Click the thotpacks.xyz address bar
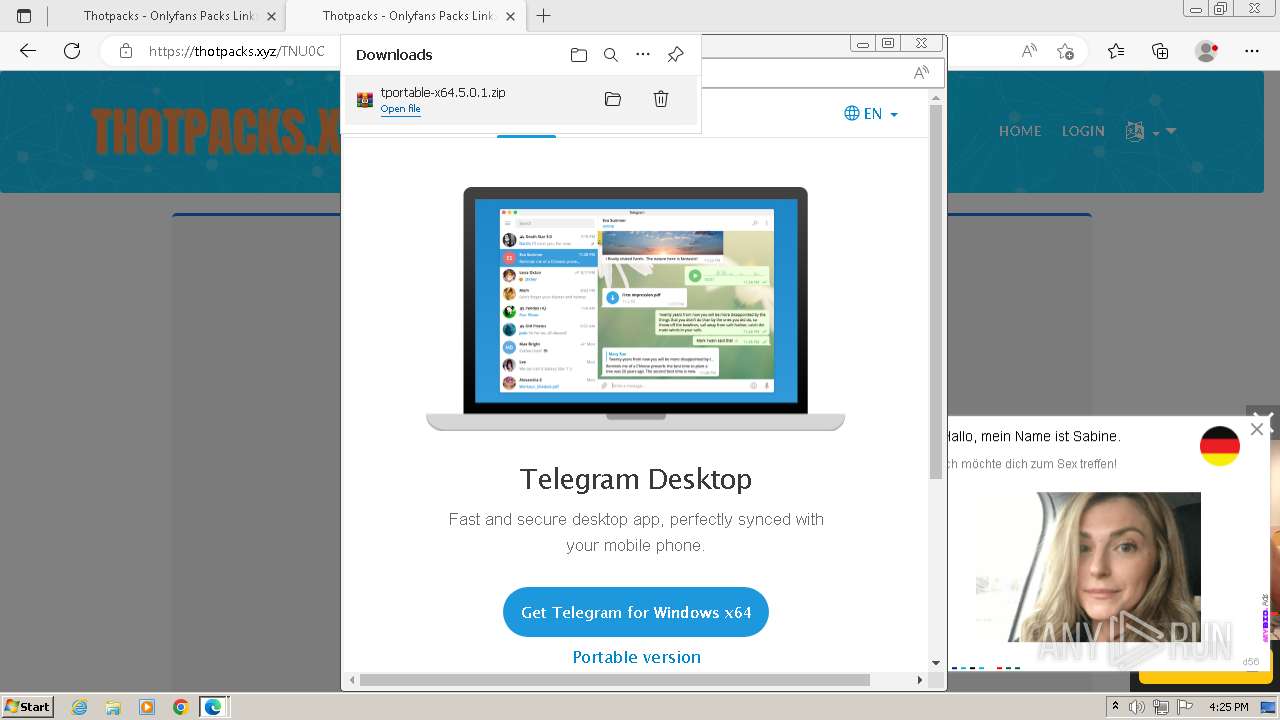The height and width of the screenshot is (720, 1280). click(x=237, y=51)
